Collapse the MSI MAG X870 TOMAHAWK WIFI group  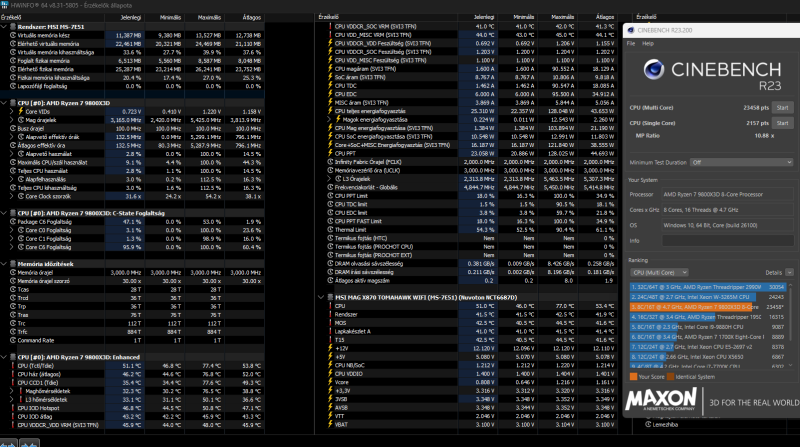tap(321, 297)
